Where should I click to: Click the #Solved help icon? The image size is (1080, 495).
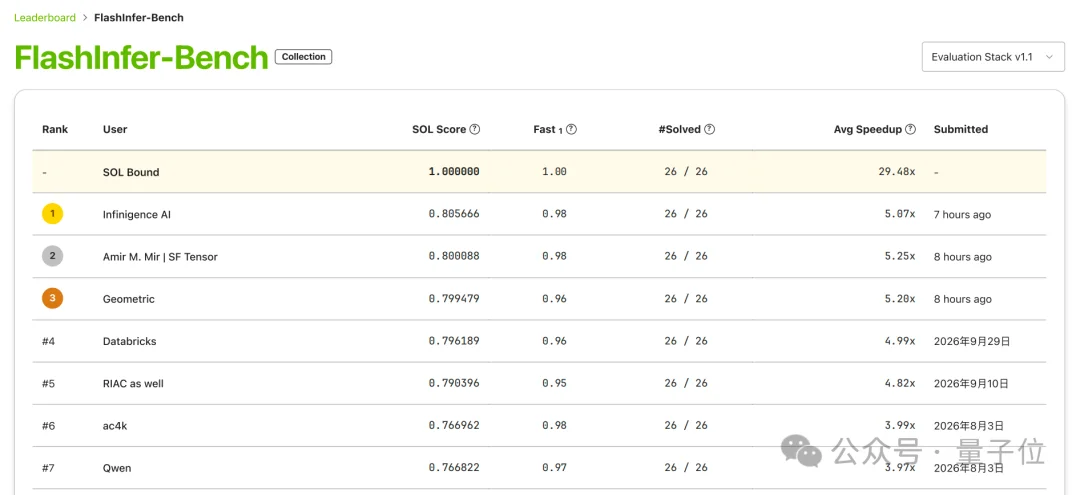(709, 129)
